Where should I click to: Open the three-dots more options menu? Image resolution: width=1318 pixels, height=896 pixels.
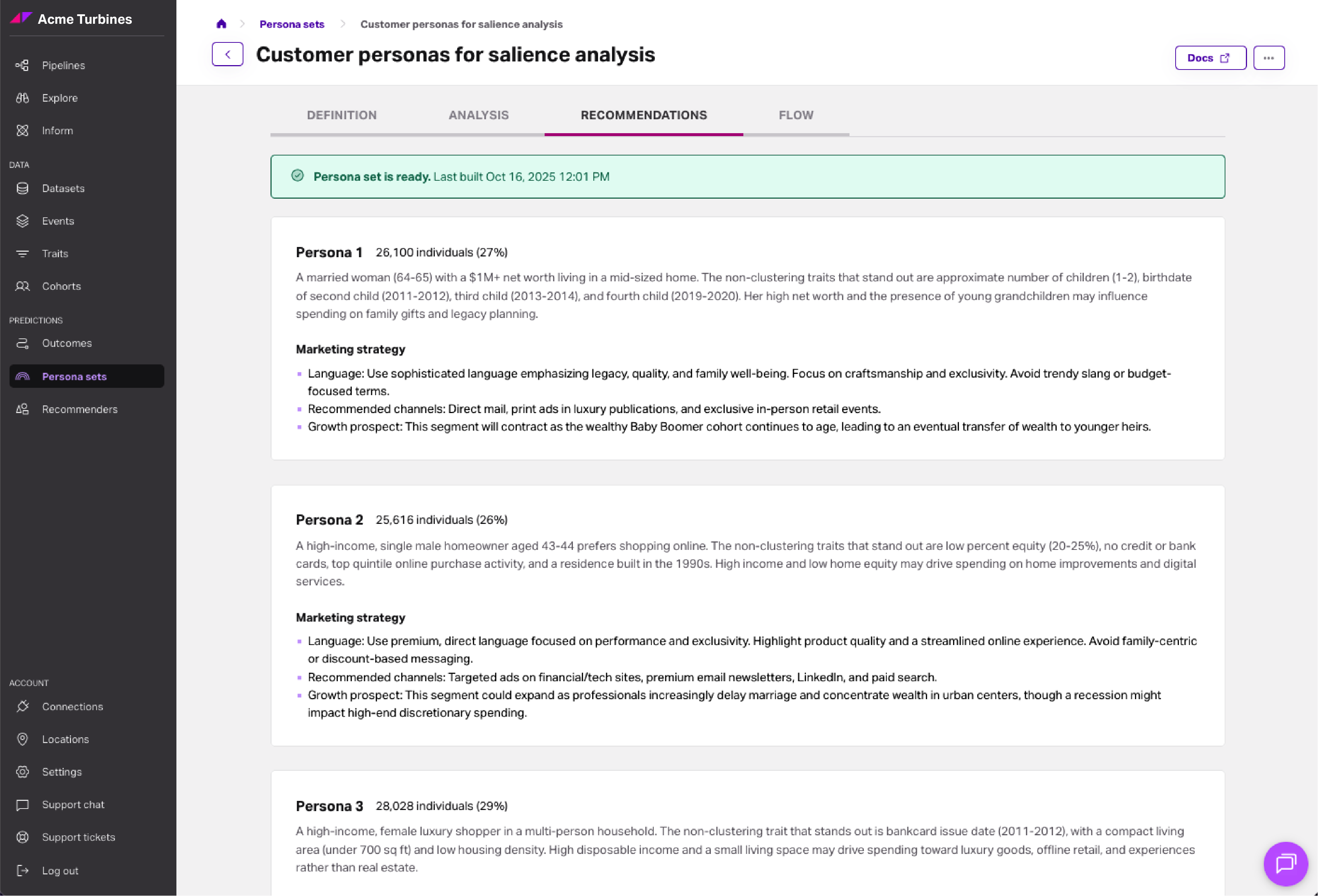(x=1269, y=58)
